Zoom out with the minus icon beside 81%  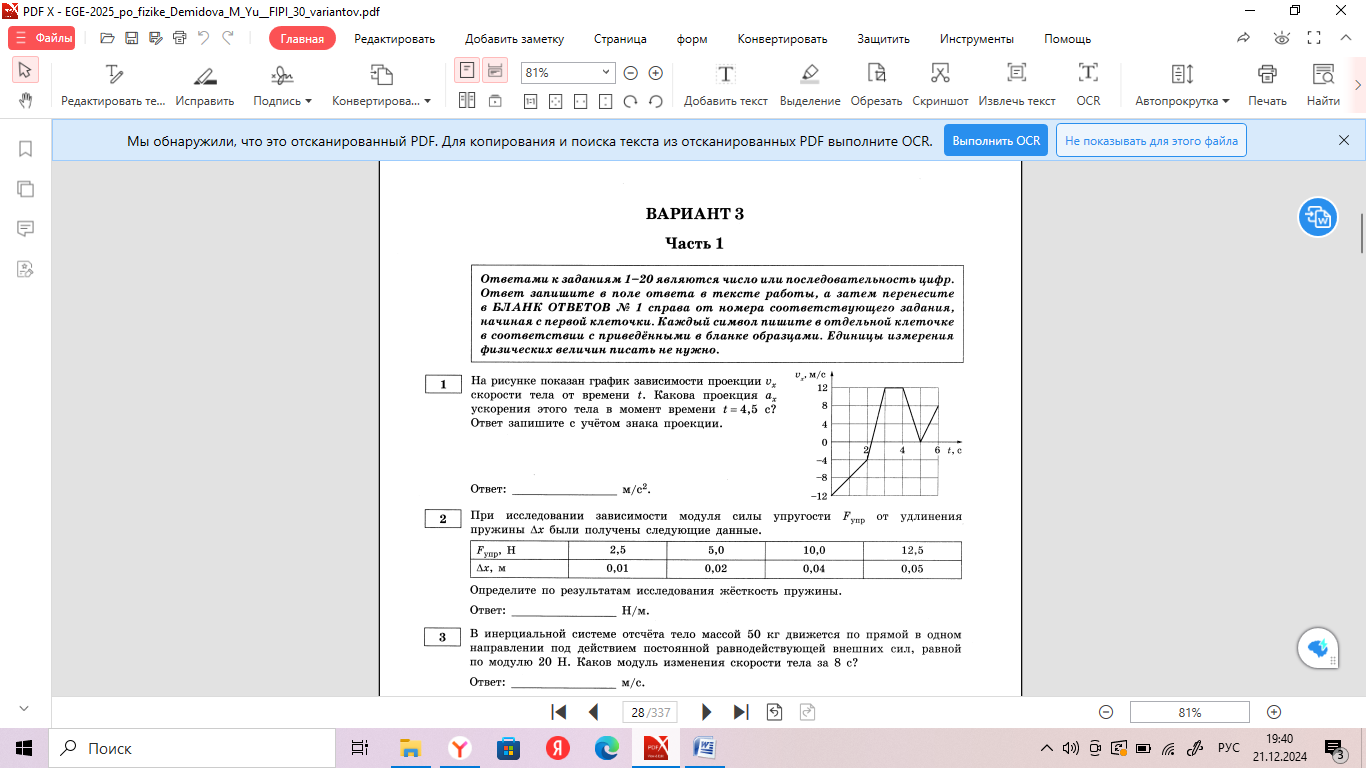[631, 73]
